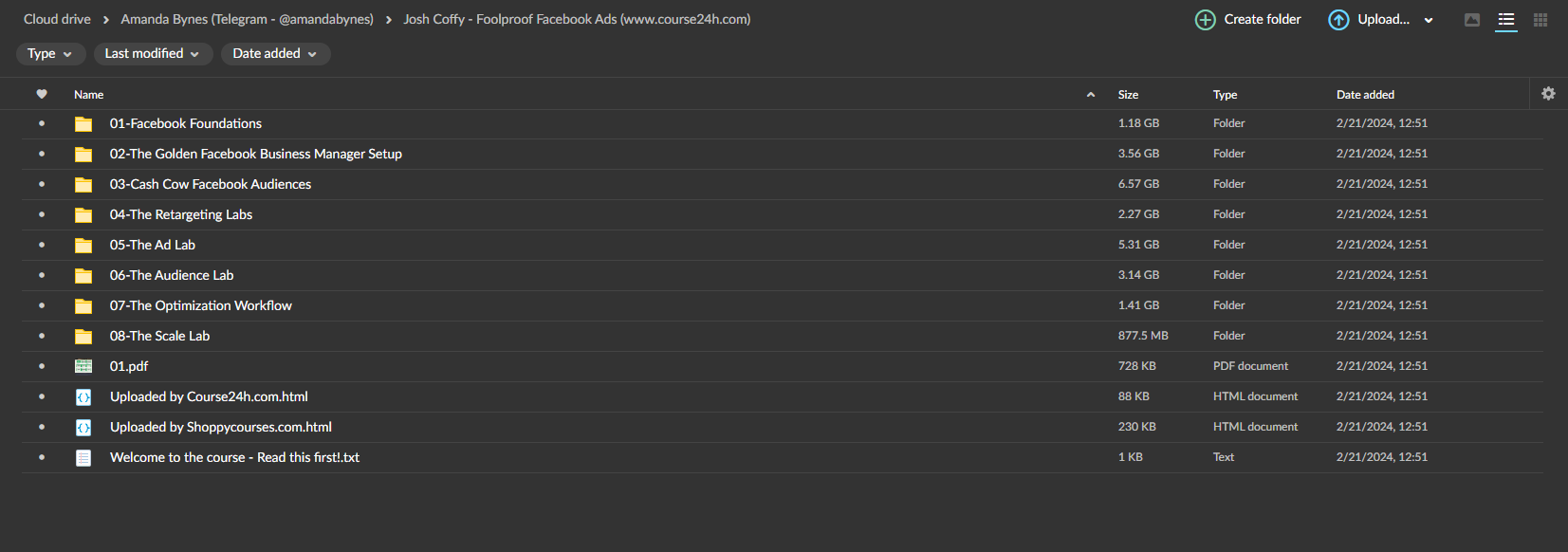Open 03-Cash Cow Facebook Audiences folder
Screen dimensions: 1568x552
(x=210, y=184)
